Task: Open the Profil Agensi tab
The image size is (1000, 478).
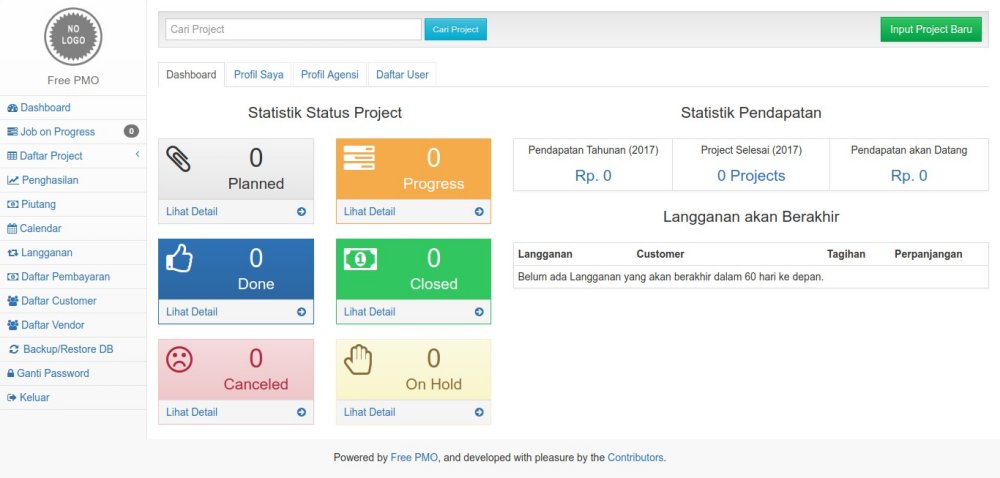Action: click(329, 75)
